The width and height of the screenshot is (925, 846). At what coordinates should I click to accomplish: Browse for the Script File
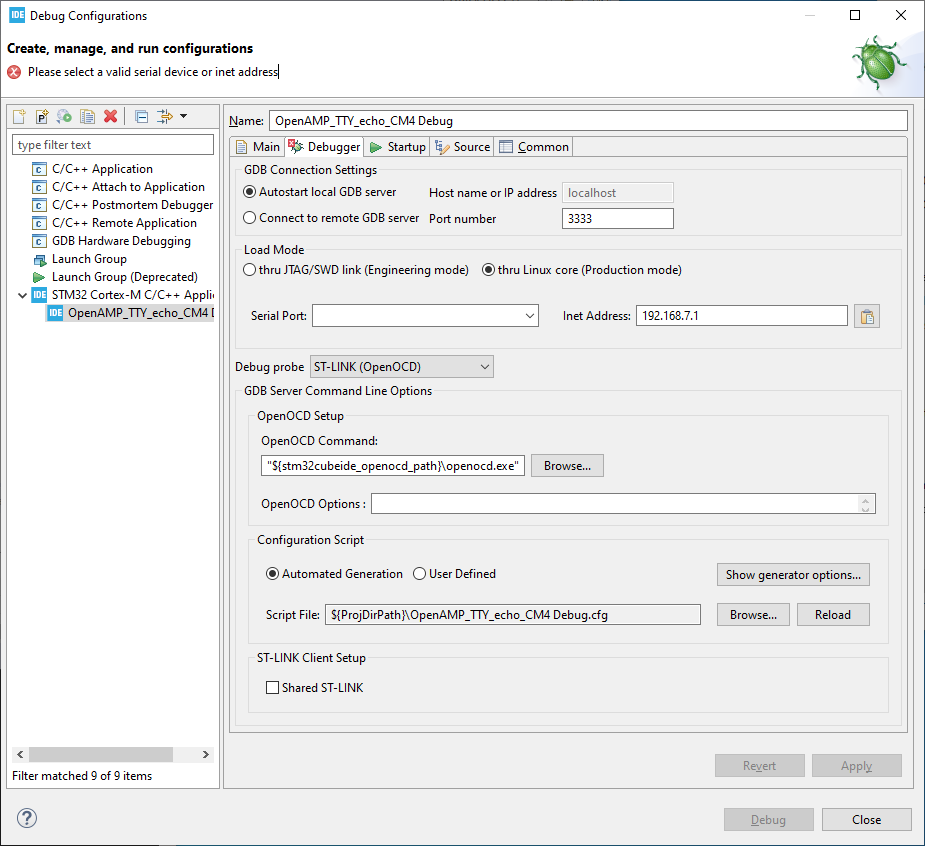tap(753, 615)
